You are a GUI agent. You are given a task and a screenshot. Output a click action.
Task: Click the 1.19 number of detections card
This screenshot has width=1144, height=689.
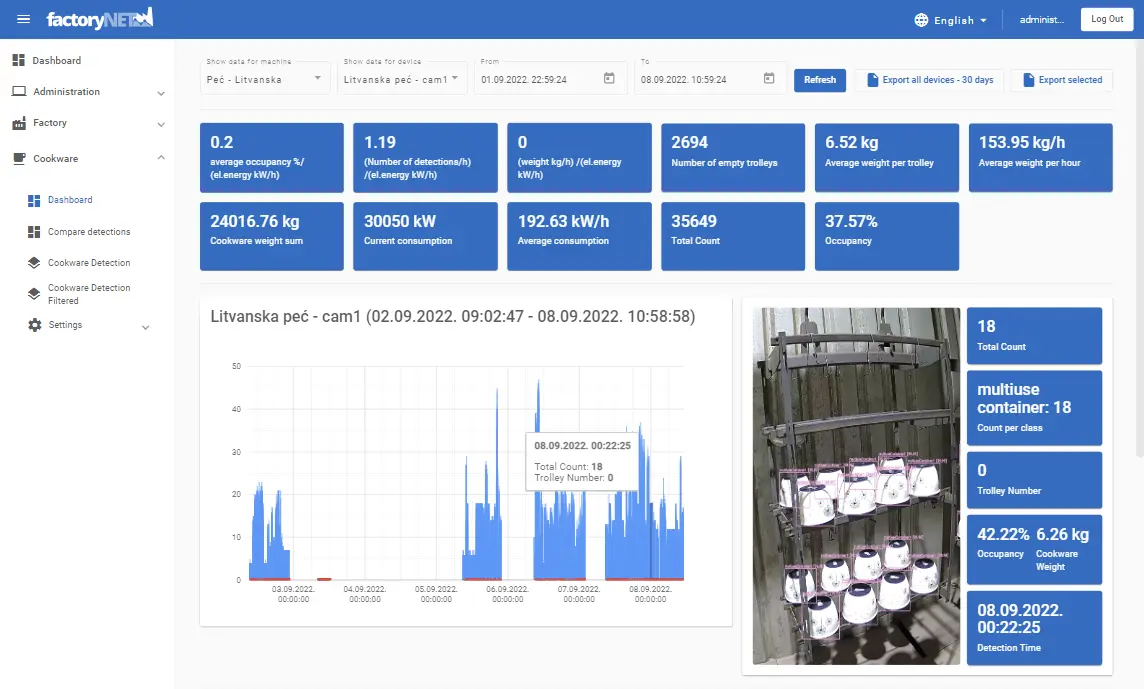[425, 158]
